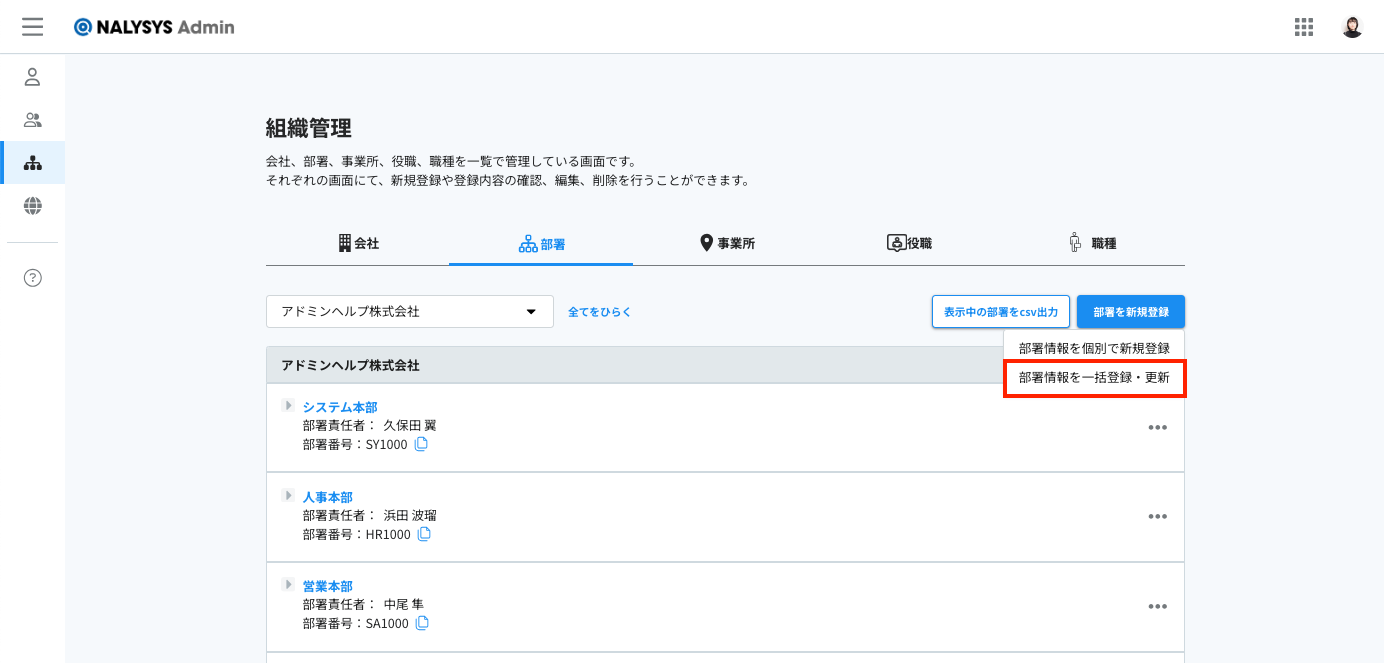Switch to the 会社 tab
1384x663 pixels.
(x=358, y=243)
